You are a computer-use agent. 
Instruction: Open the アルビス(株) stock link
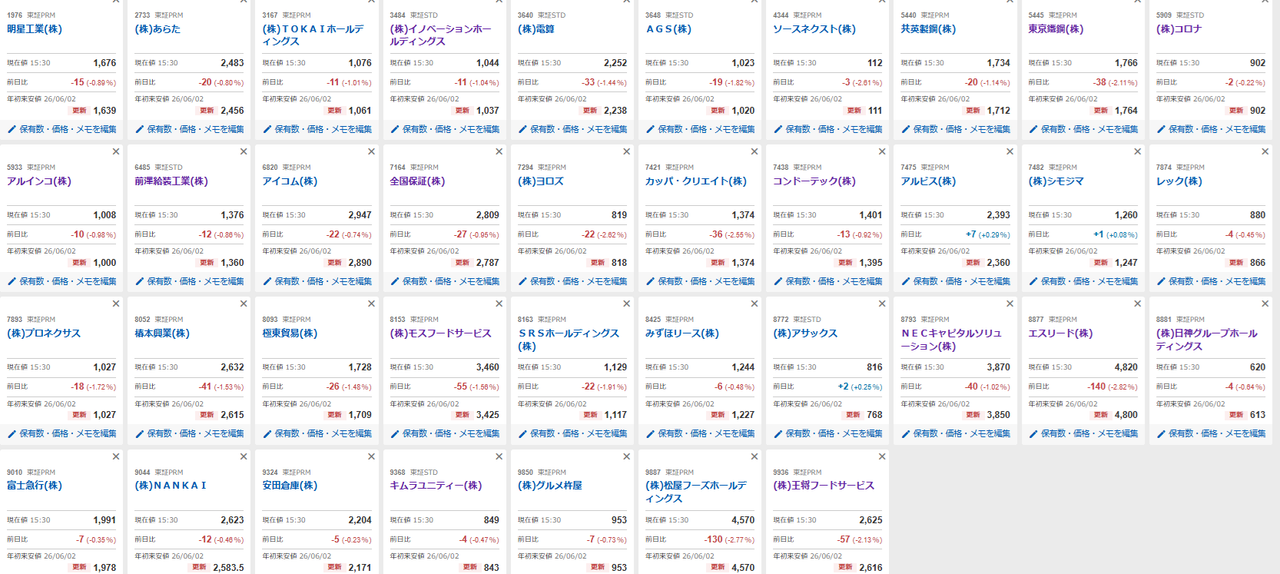(928, 181)
